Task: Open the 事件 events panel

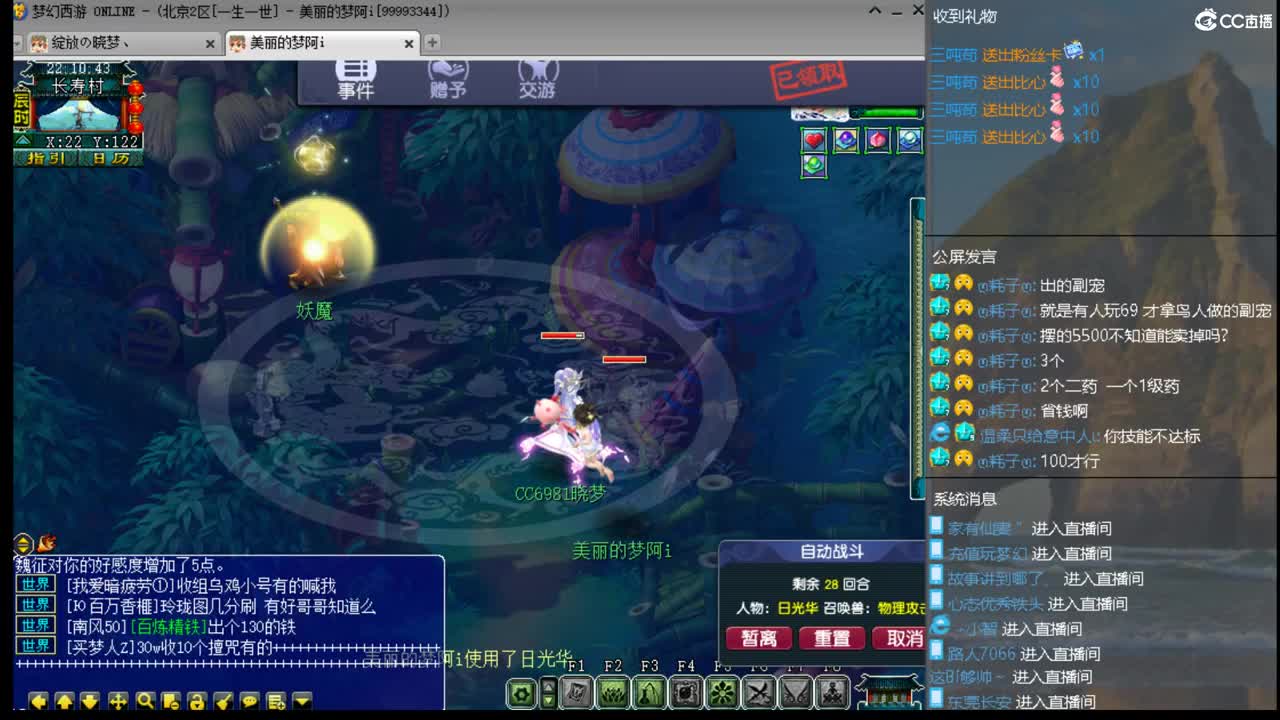Action: [x=355, y=79]
